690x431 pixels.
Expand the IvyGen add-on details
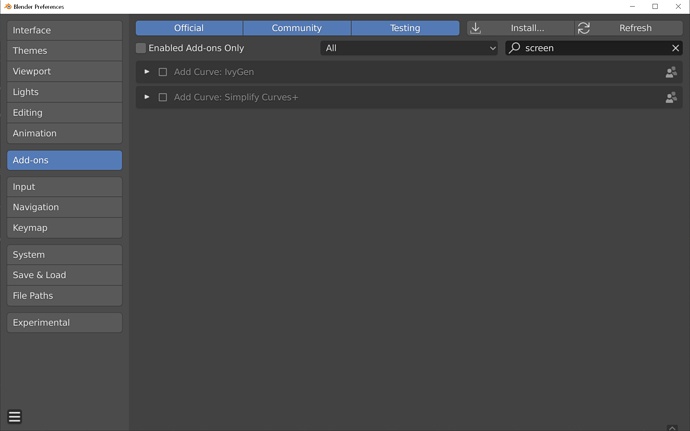pos(147,71)
